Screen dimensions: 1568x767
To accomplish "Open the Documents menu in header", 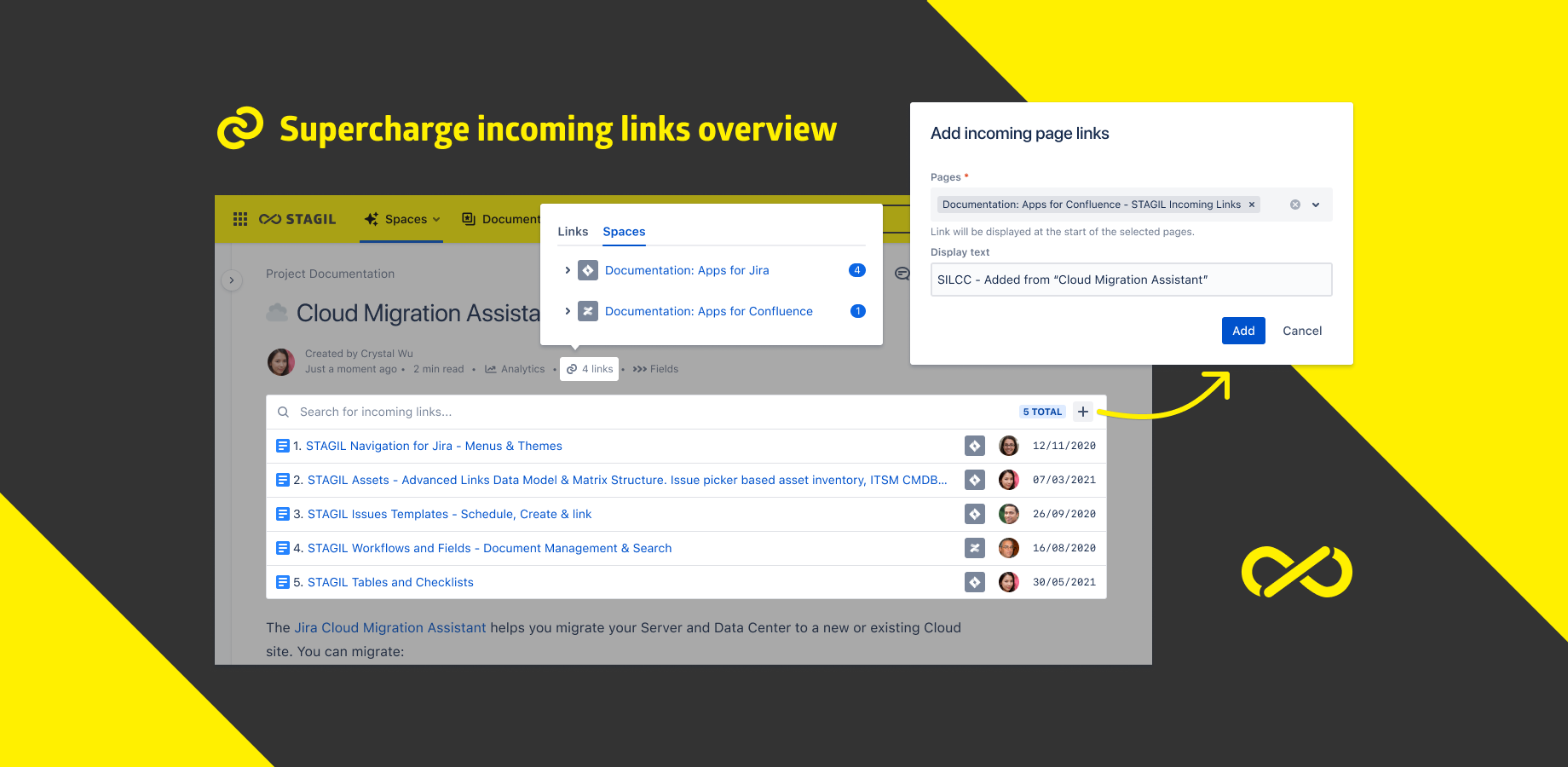I will [x=501, y=219].
